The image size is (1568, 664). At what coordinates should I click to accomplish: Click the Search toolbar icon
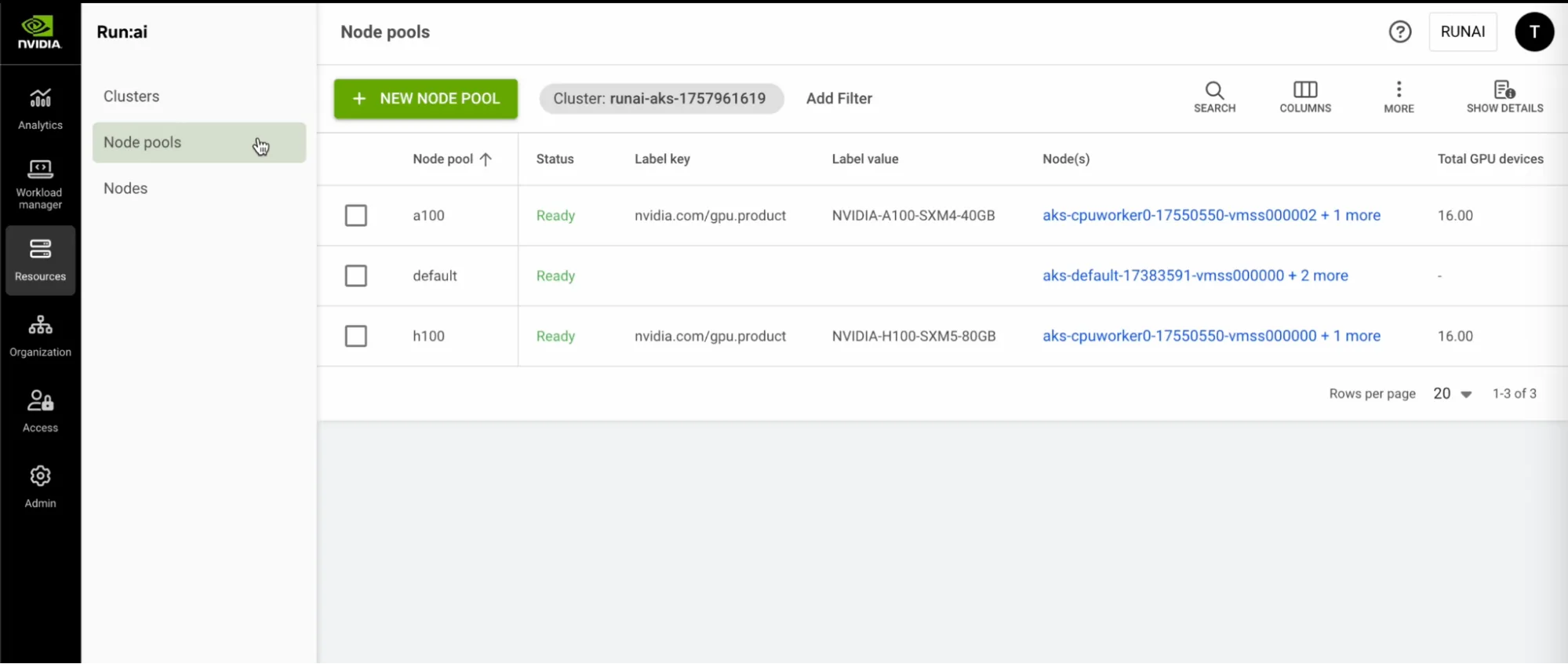point(1214,97)
